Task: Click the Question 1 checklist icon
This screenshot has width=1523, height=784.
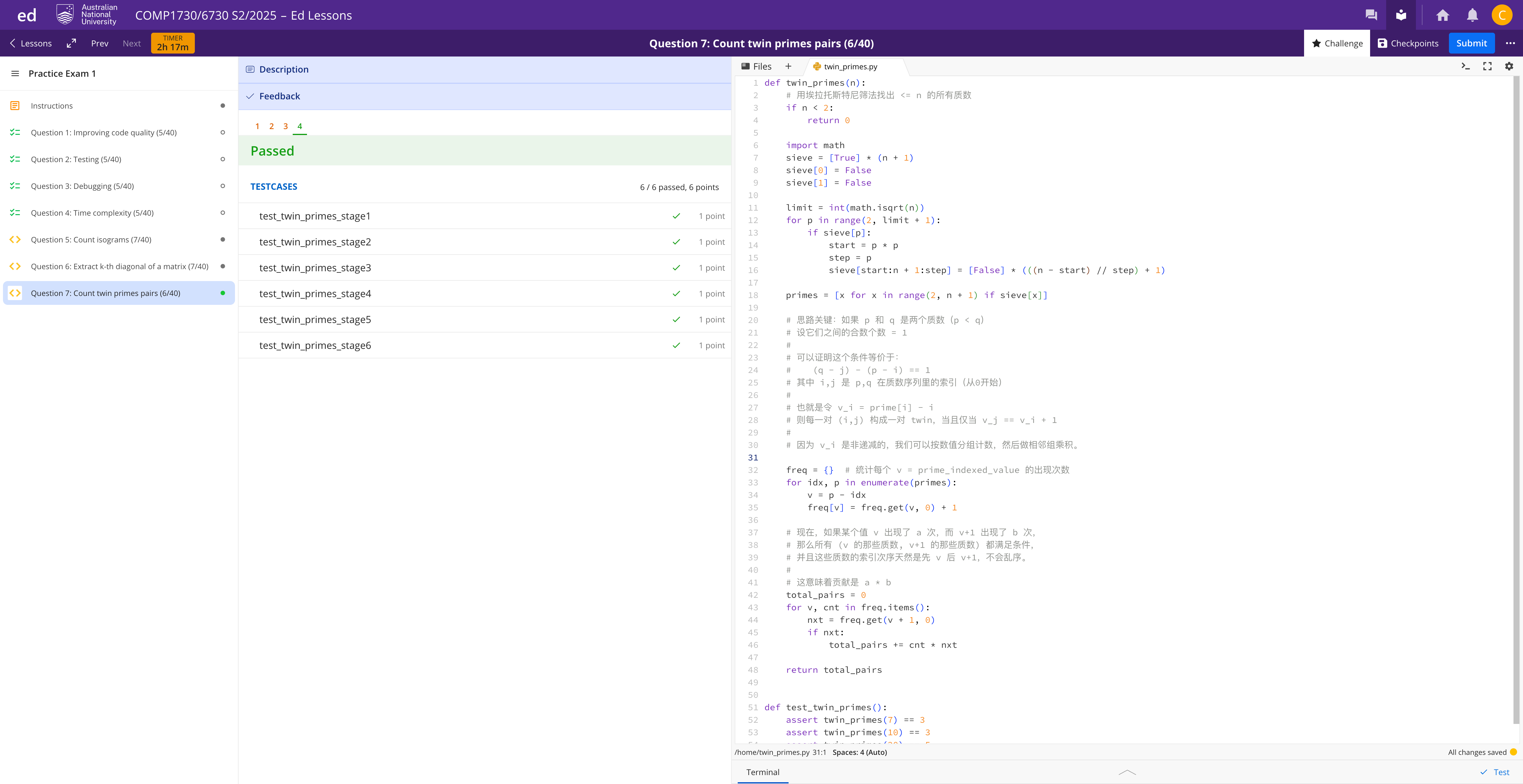Action: (x=15, y=132)
